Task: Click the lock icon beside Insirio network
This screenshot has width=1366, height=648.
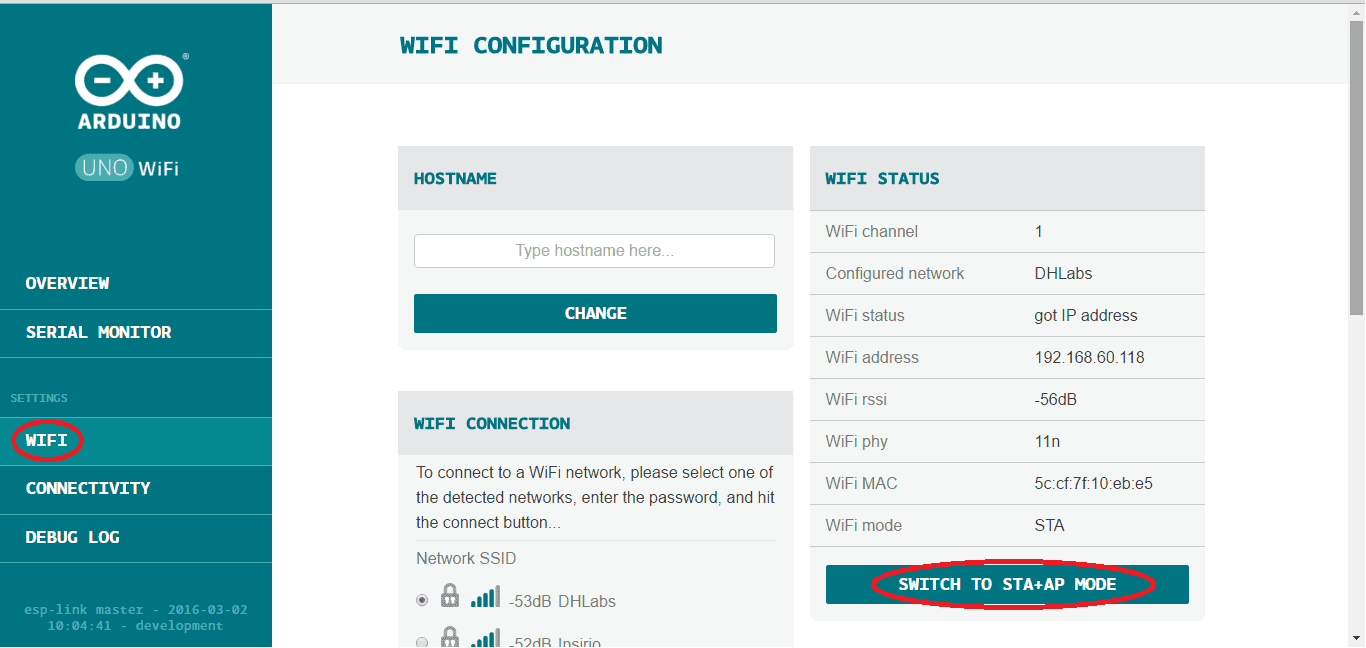Action: click(450, 639)
